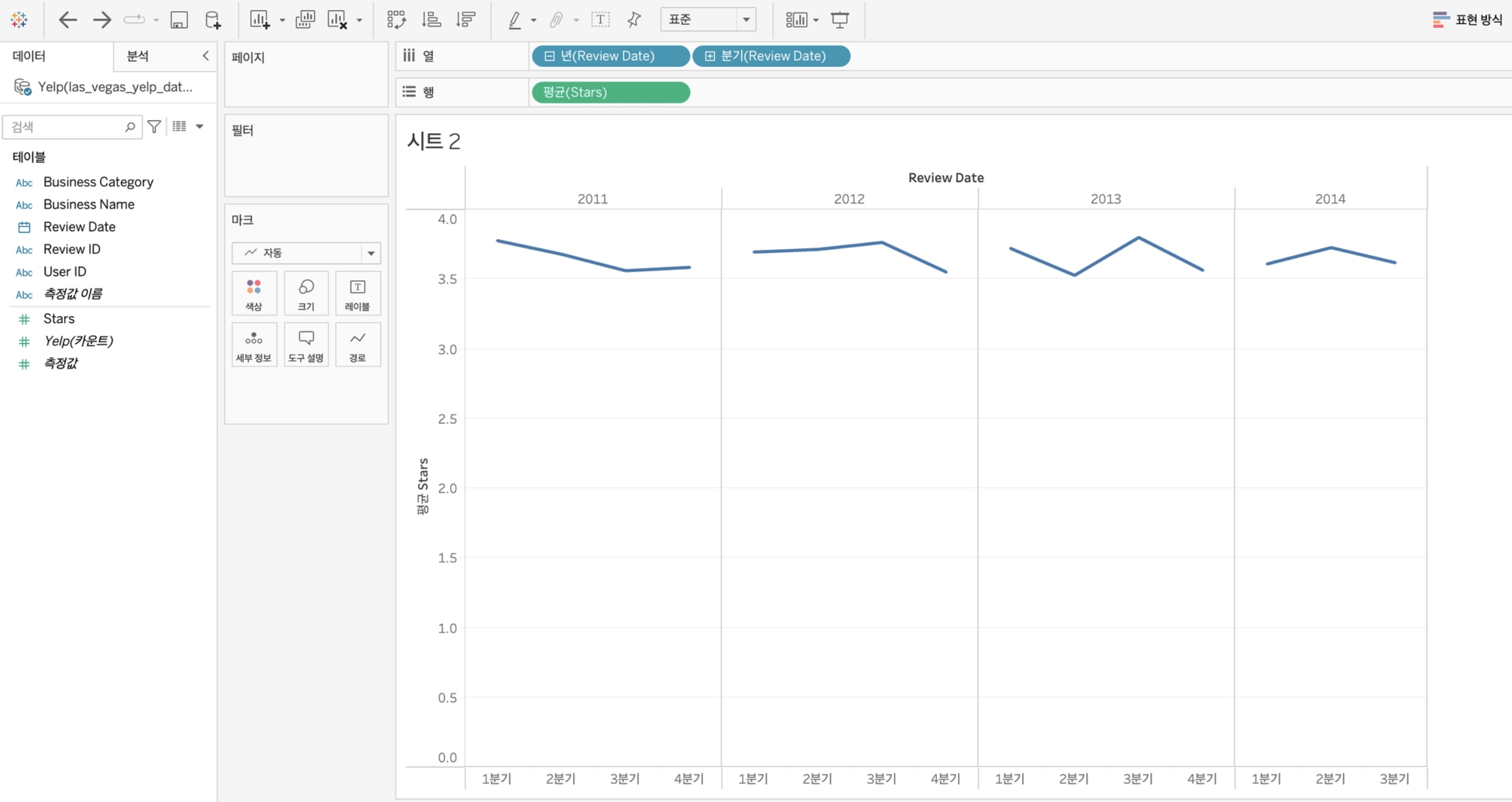Image resolution: width=1512 pixels, height=802 pixels.
Task: Click the swap rows and columns icon
Action: pos(396,20)
